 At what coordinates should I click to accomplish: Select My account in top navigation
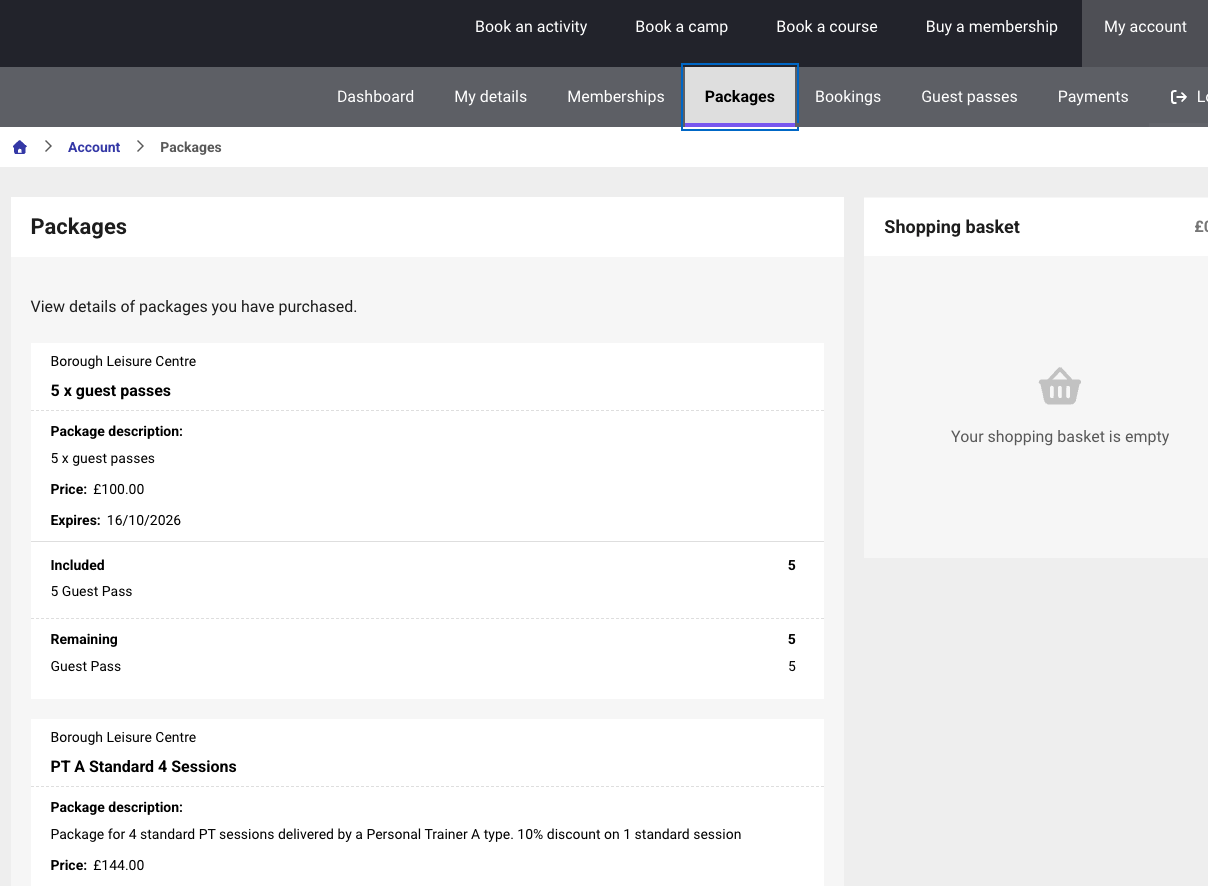tap(1145, 27)
